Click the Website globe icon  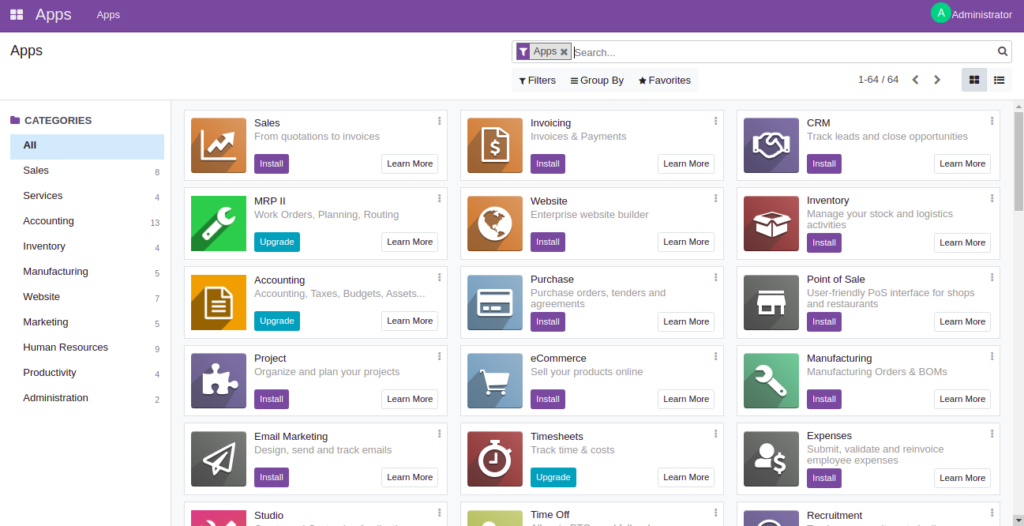pyautogui.click(x=494, y=223)
